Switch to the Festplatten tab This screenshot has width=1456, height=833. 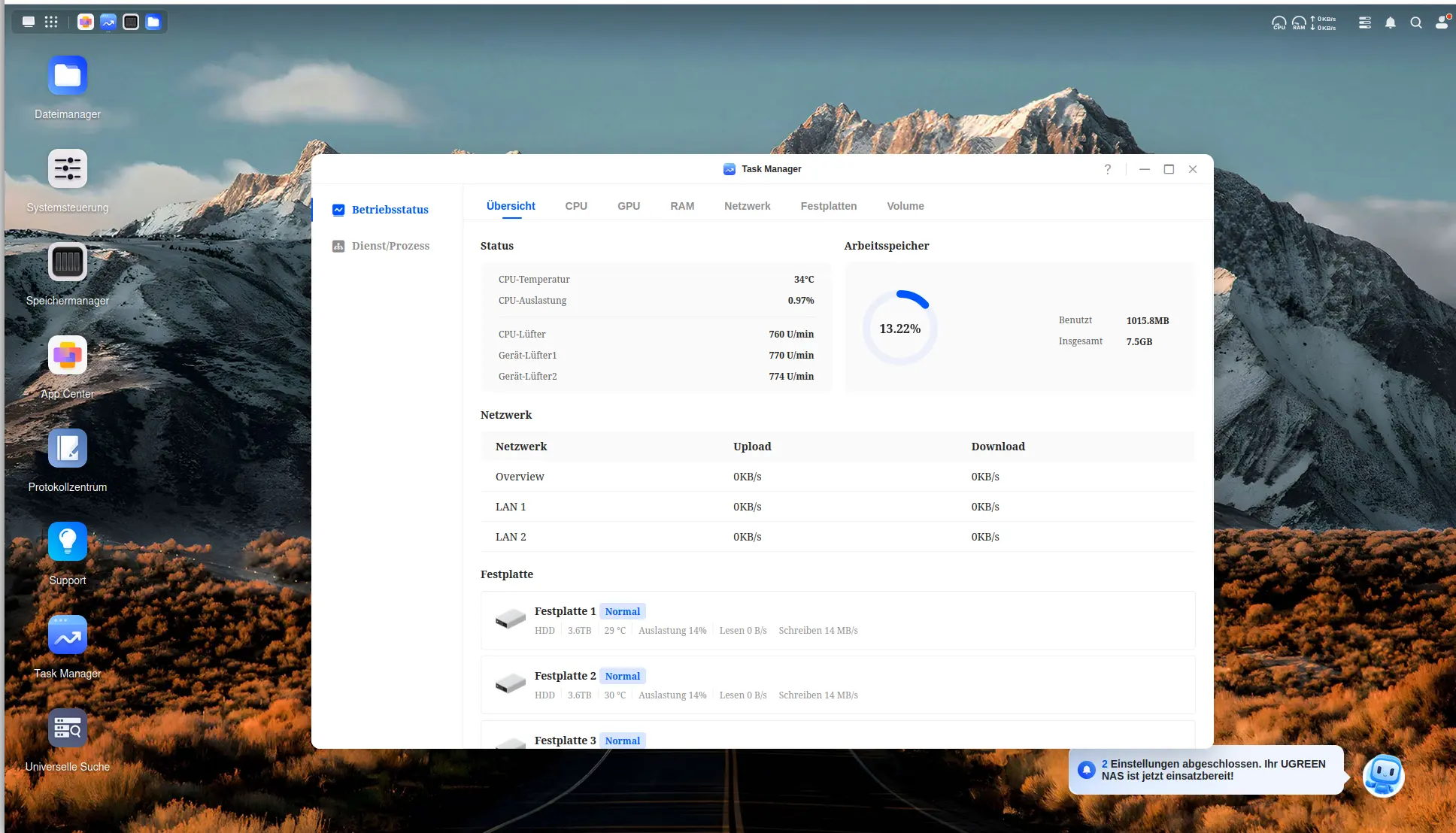[829, 206]
